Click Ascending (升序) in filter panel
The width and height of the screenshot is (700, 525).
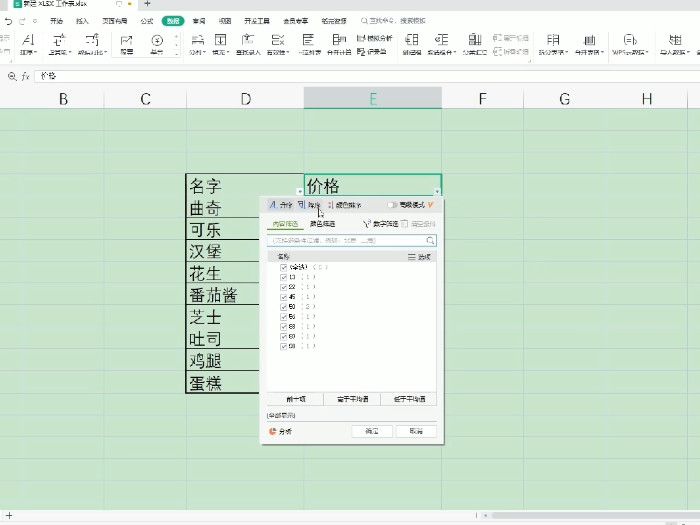[280, 205]
